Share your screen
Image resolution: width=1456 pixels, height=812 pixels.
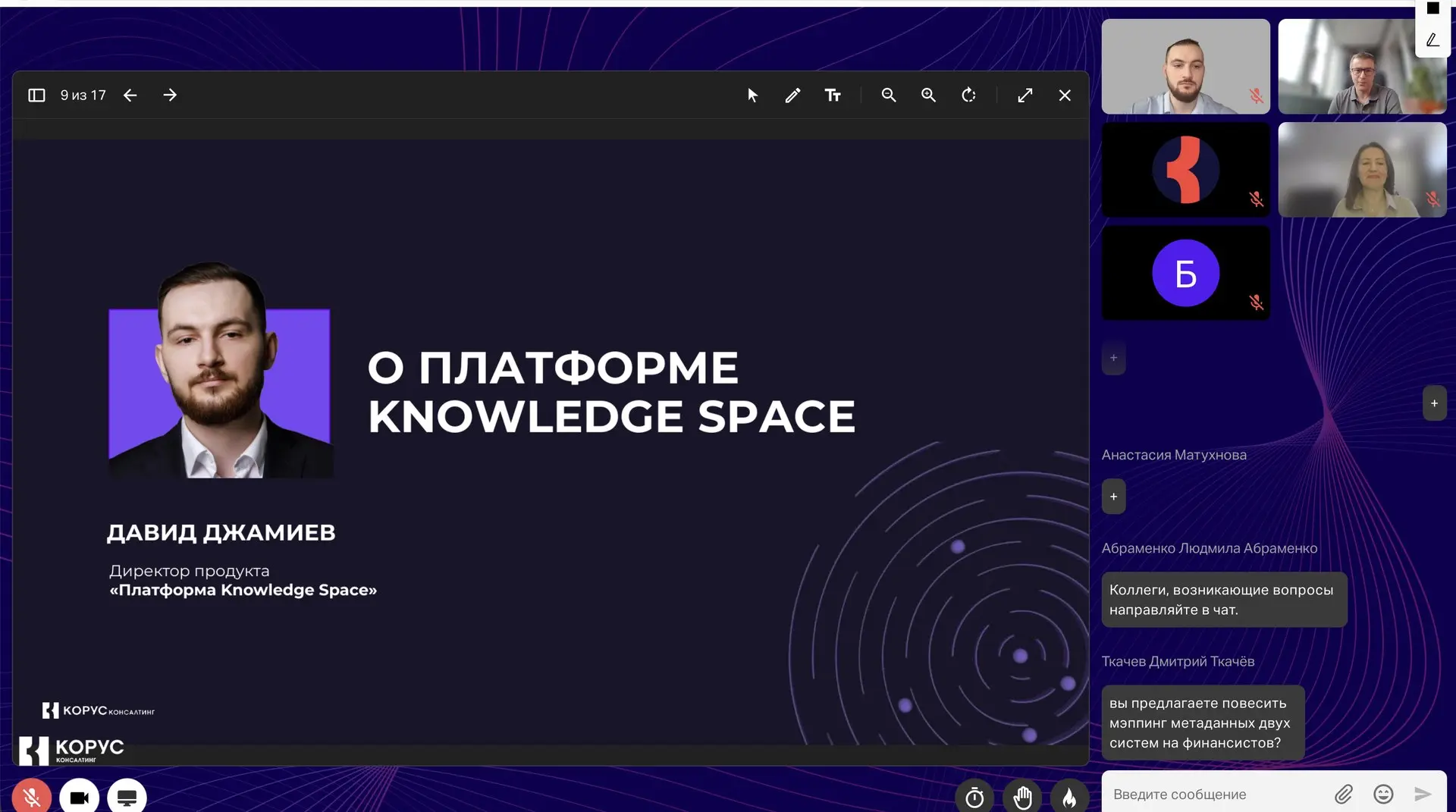pyautogui.click(x=127, y=796)
